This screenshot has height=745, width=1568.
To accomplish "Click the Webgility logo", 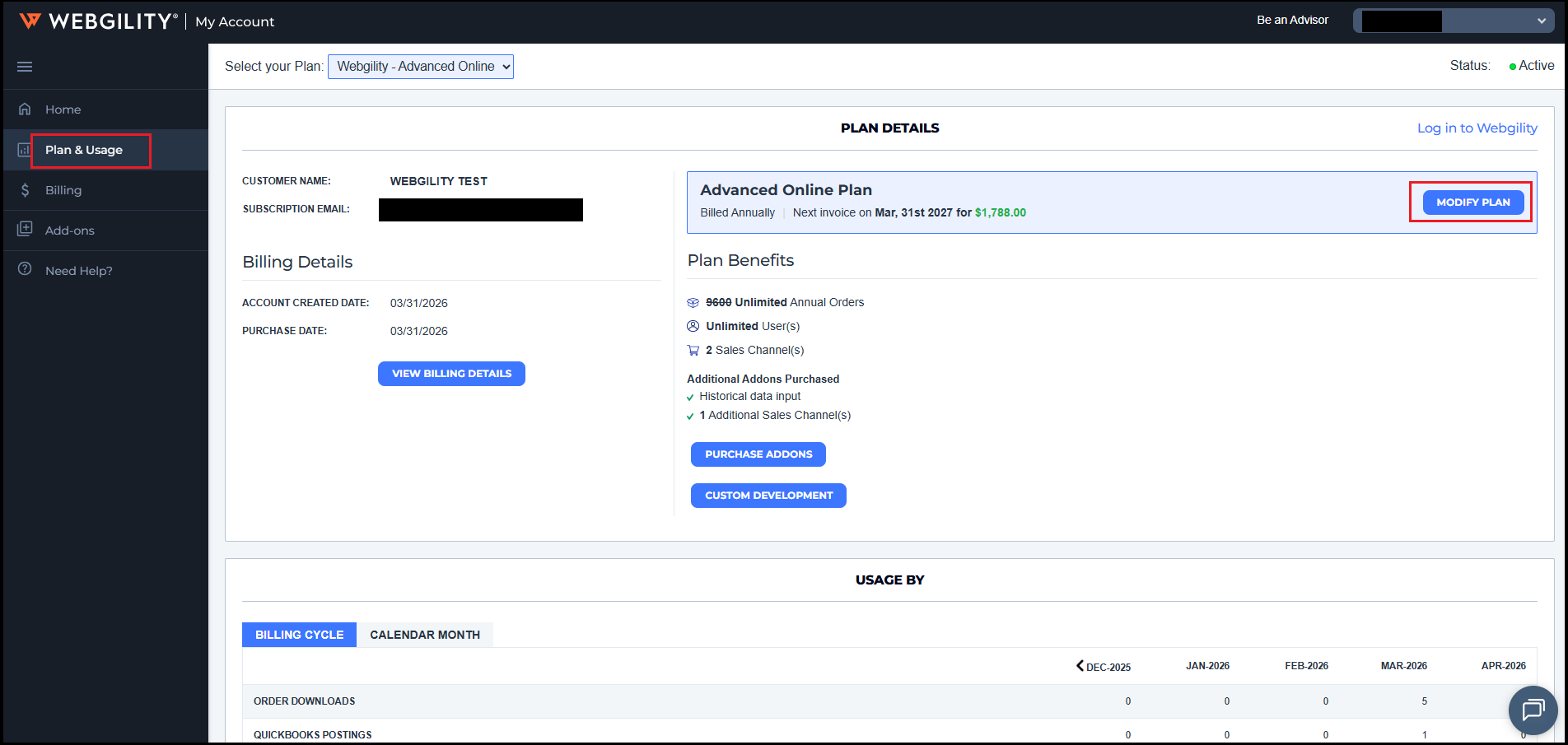I will 98,21.
